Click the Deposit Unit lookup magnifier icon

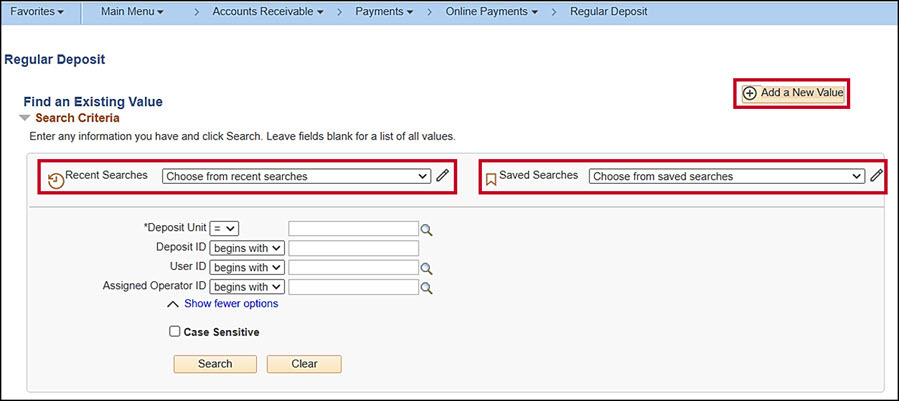point(426,230)
